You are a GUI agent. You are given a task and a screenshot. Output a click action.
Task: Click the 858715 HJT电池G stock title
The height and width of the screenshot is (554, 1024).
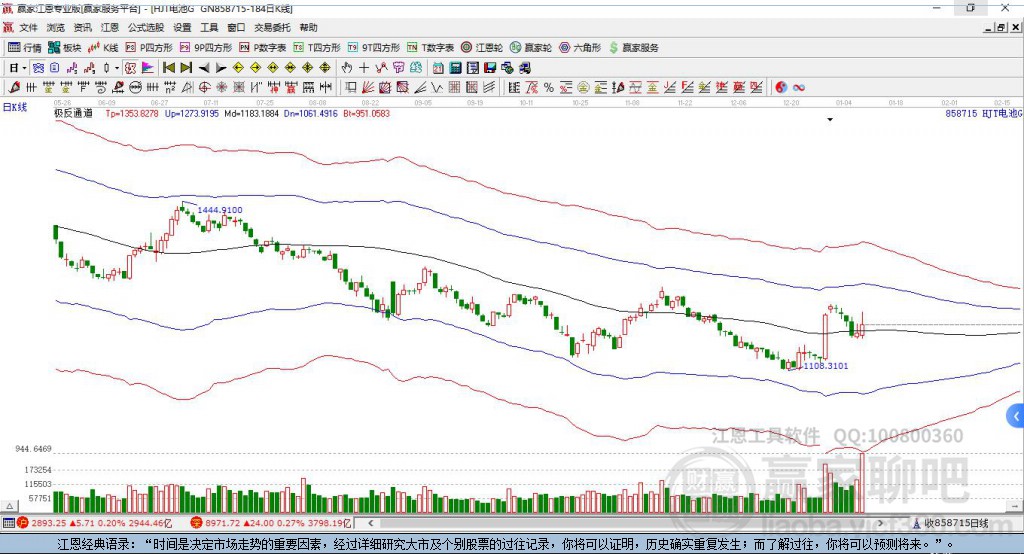(x=984, y=114)
